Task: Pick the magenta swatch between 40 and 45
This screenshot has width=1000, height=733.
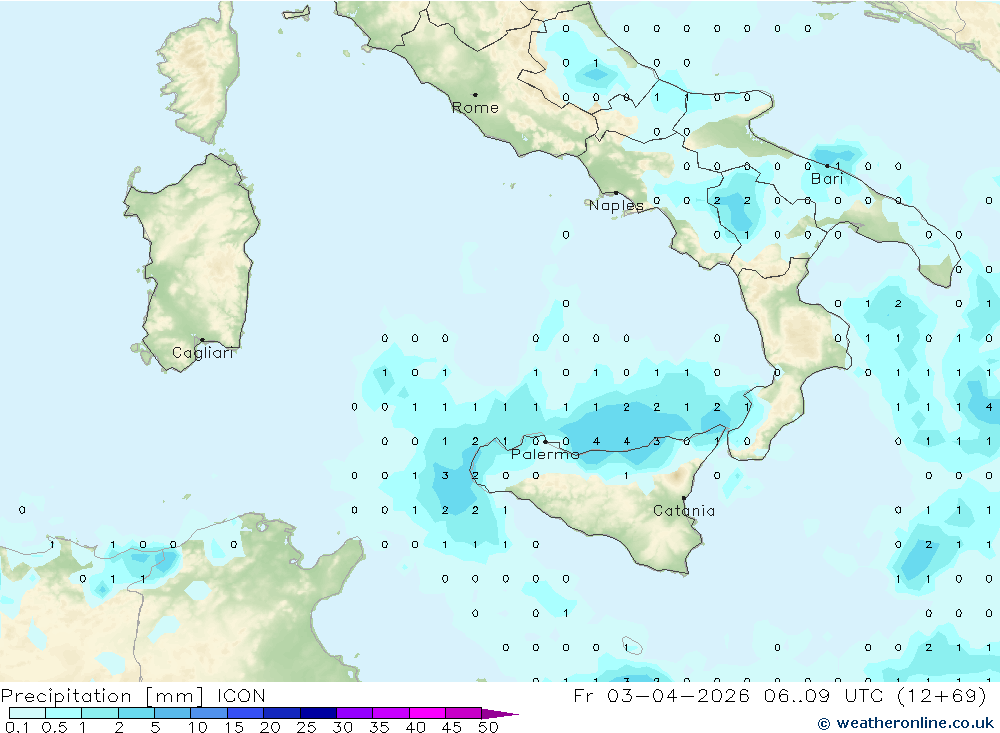Action: click(x=427, y=713)
